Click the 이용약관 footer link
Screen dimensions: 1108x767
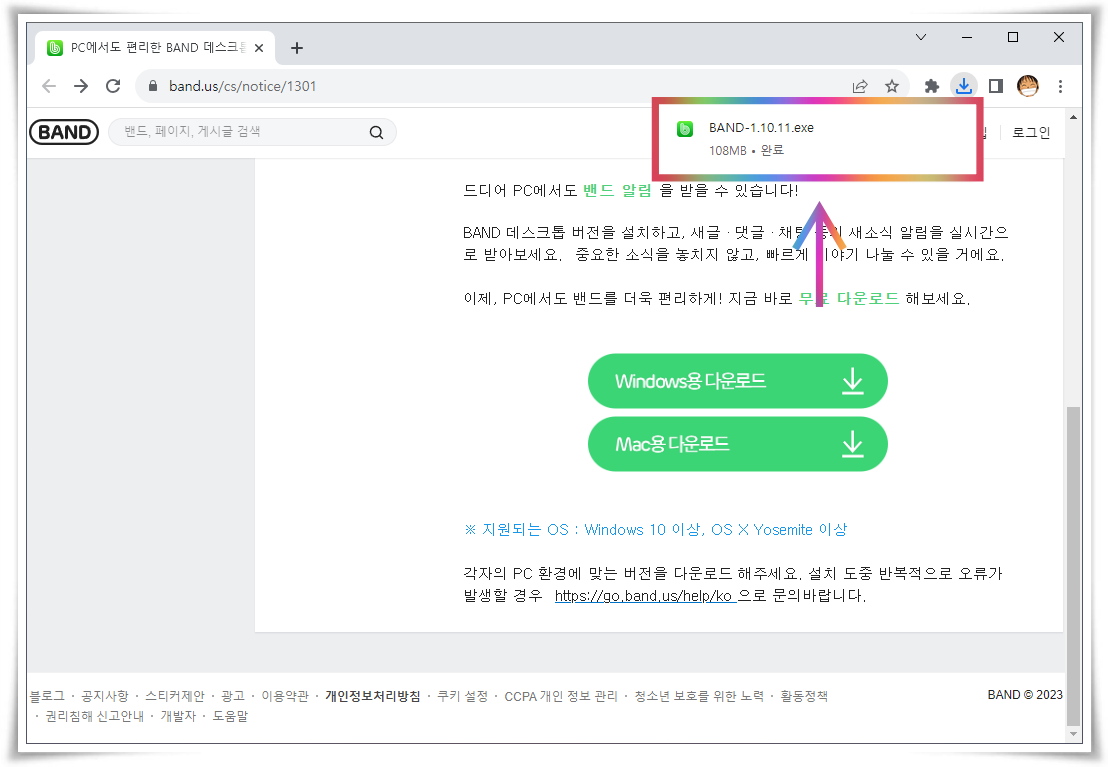[285, 696]
